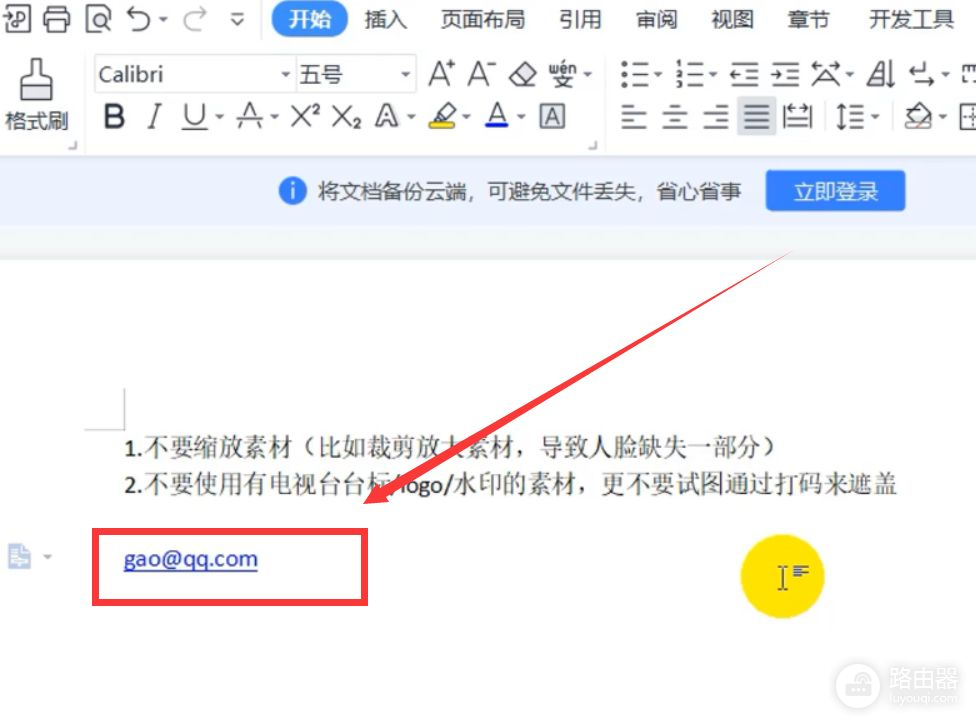Toggle Bold formatting
Image resolution: width=976 pixels, height=726 pixels.
tap(114, 116)
